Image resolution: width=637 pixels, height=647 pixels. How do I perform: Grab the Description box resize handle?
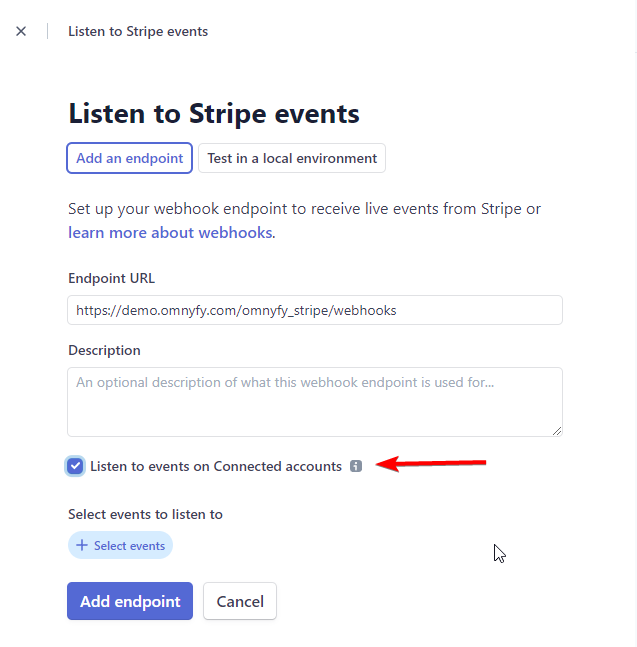[x=557, y=431]
